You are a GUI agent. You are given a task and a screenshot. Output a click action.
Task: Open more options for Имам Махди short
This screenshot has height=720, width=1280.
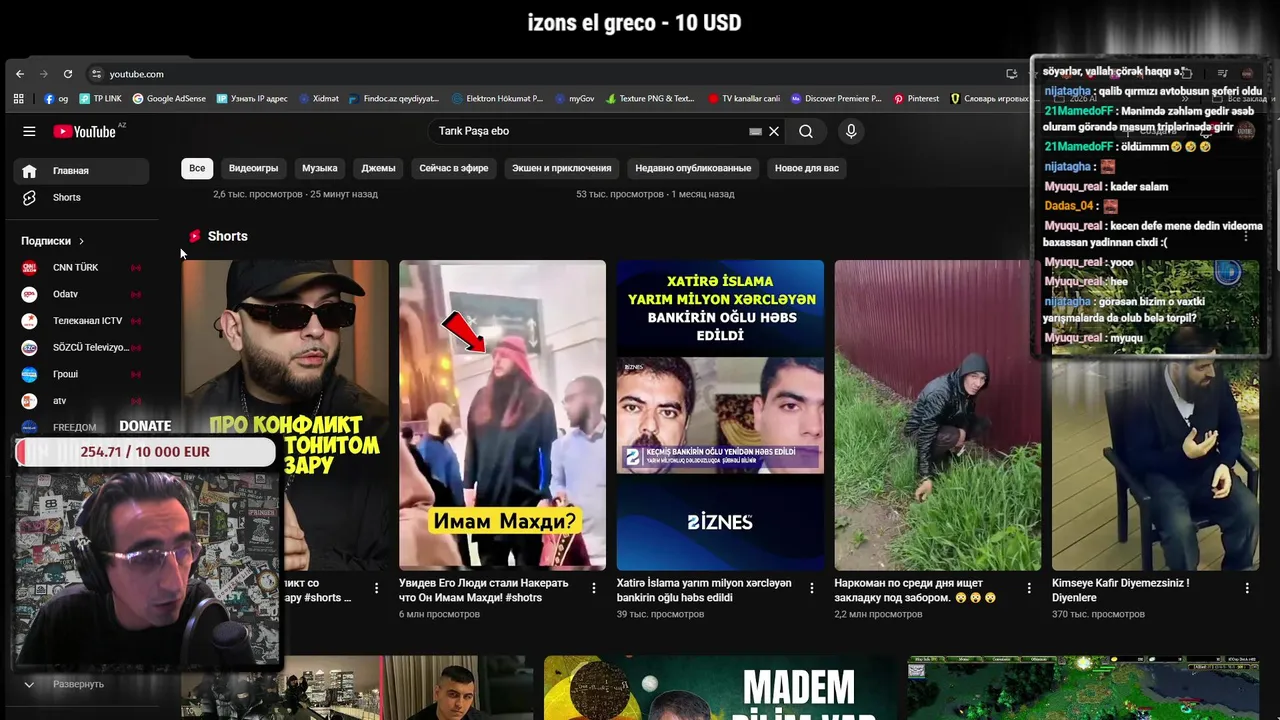[594, 588]
